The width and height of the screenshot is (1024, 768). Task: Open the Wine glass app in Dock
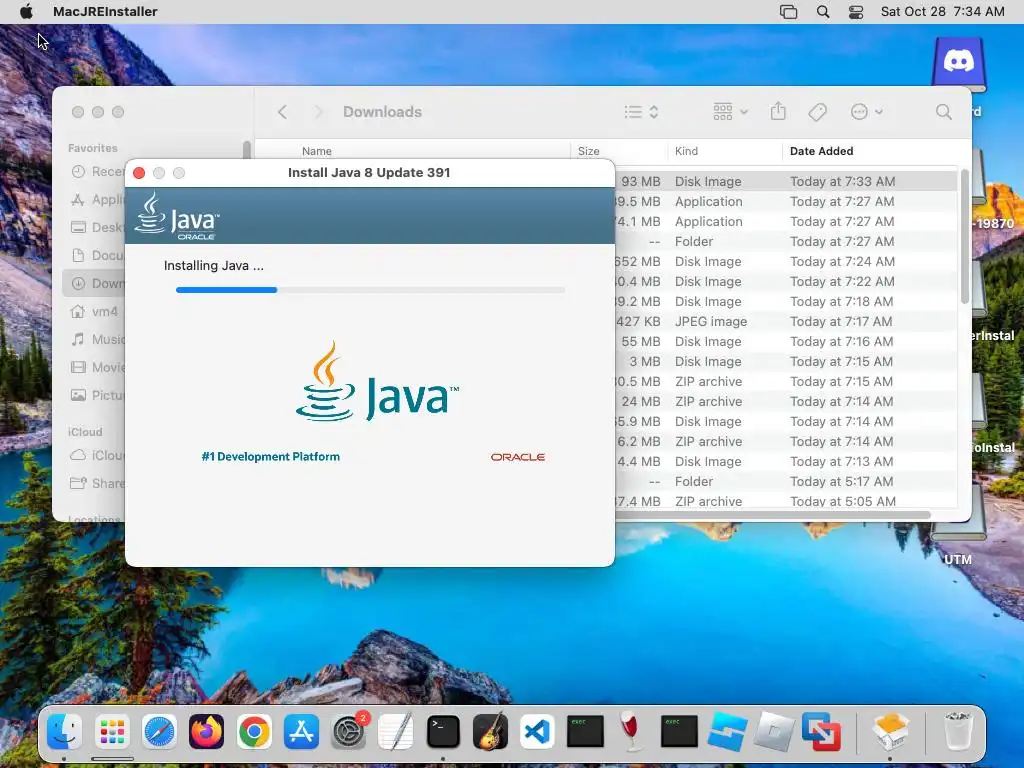click(631, 731)
